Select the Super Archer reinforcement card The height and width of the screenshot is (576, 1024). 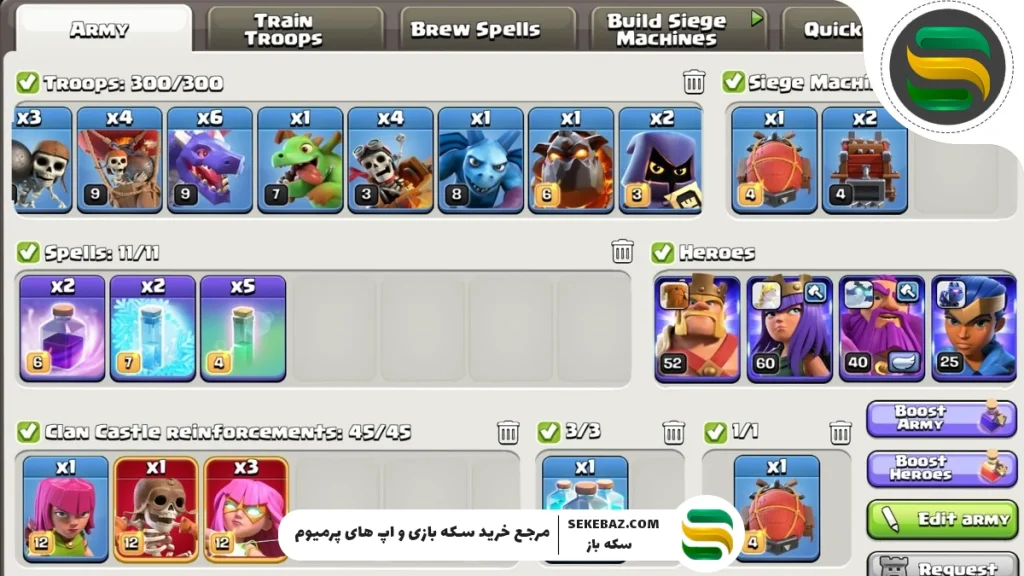pyautogui.click(x=246, y=509)
